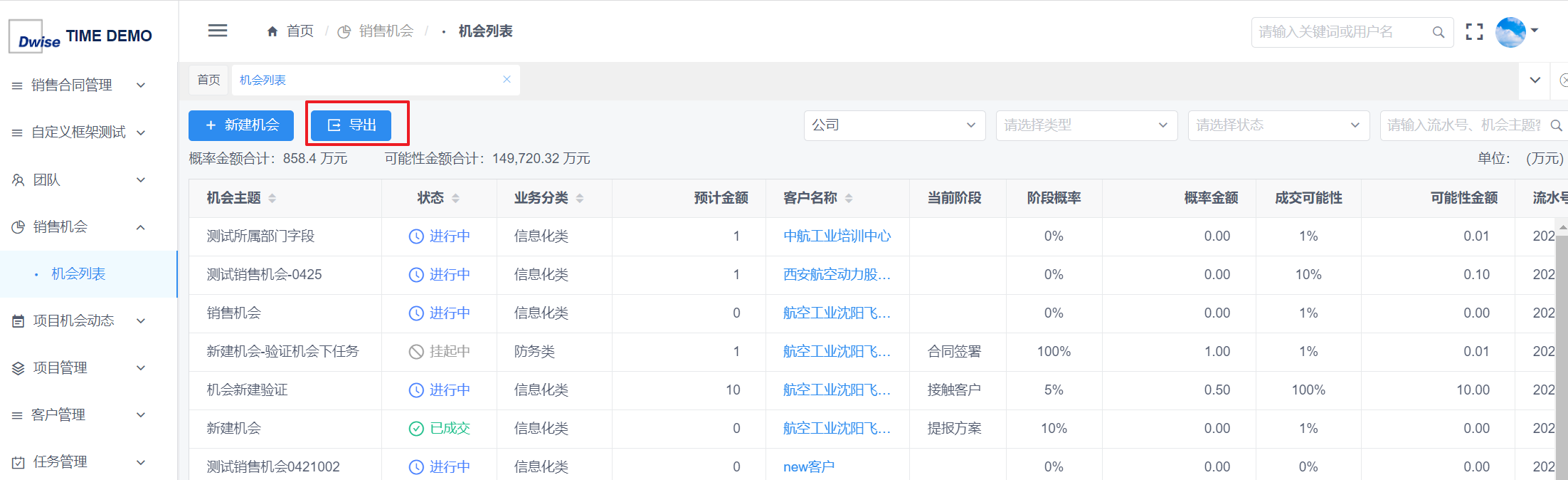The image size is (1568, 480).
Task: Click 提报方案 stage cell
Action: tap(954, 429)
